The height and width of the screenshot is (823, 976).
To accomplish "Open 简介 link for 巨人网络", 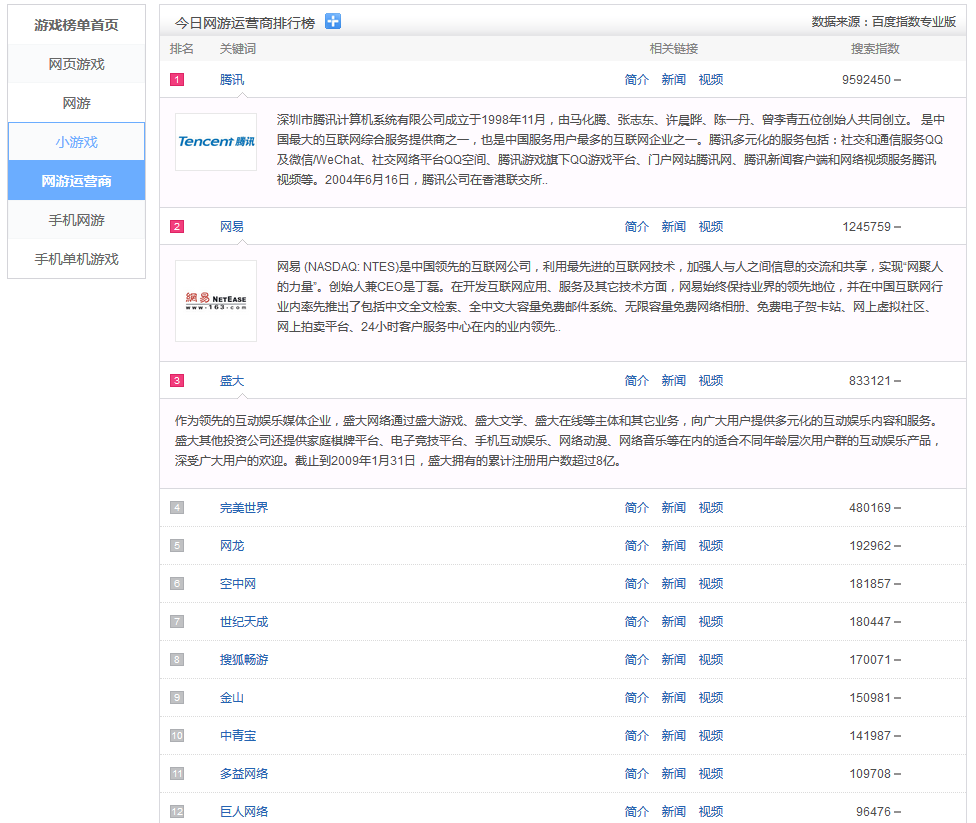I will point(637,811).
